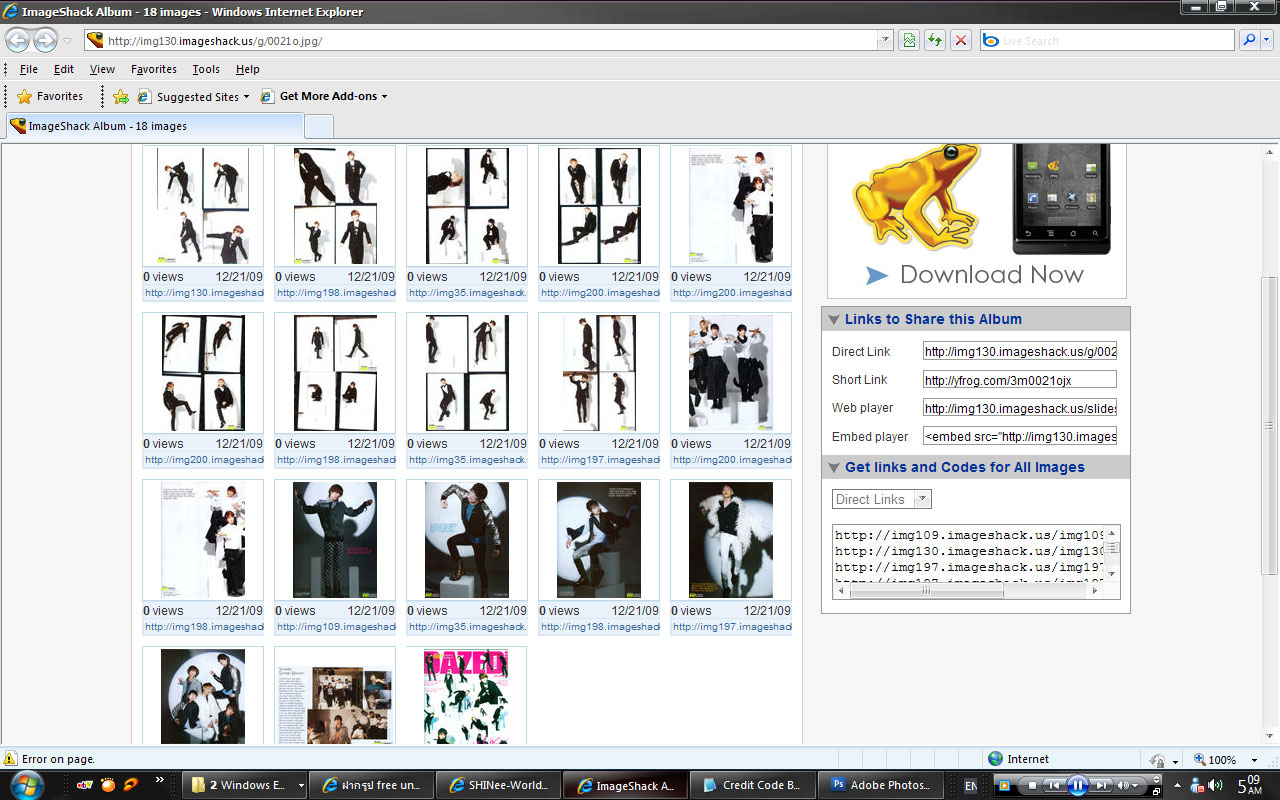
Task: Open the File menu
Action: (x=29, y=69)
